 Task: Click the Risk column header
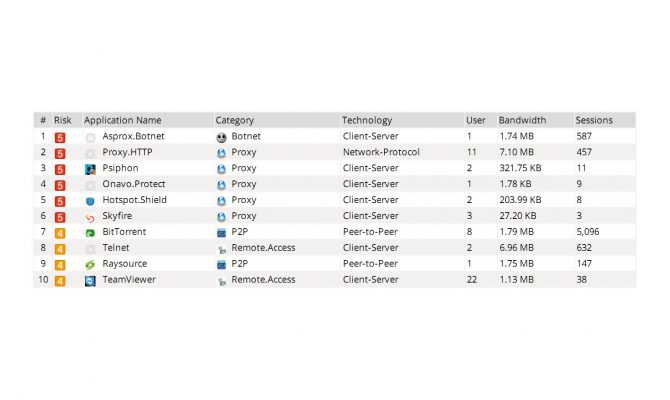tap(63, 120)
